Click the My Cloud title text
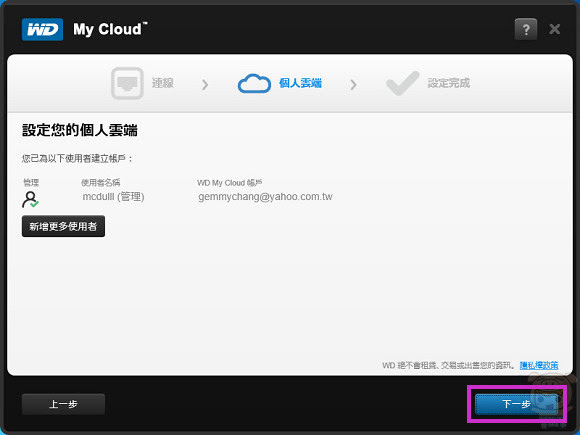The image size is (580, 435). (x=110, y=30)
